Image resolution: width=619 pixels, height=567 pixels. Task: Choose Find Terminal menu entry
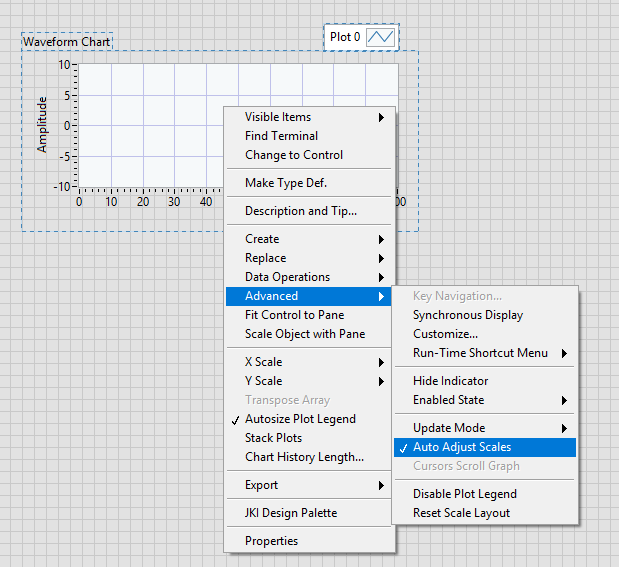coord(281,136)
